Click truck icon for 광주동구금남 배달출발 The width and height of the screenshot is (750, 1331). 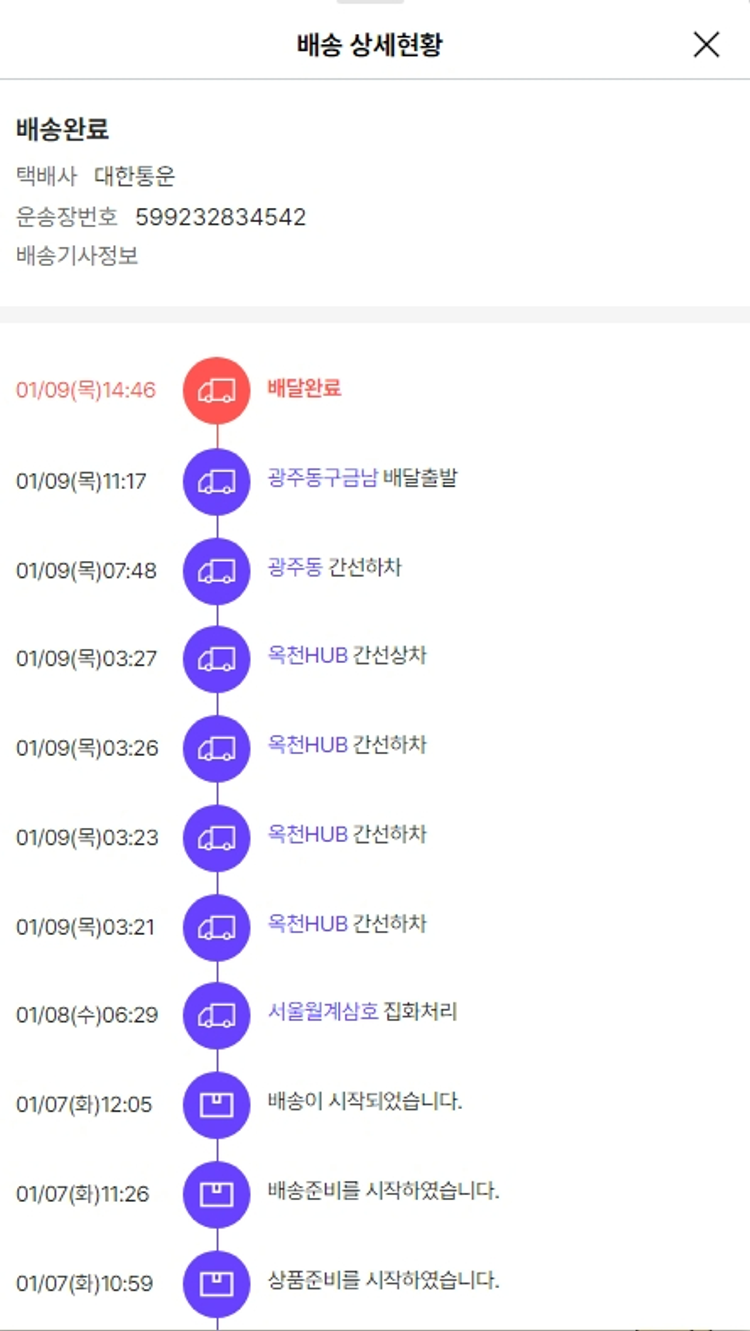216,482
